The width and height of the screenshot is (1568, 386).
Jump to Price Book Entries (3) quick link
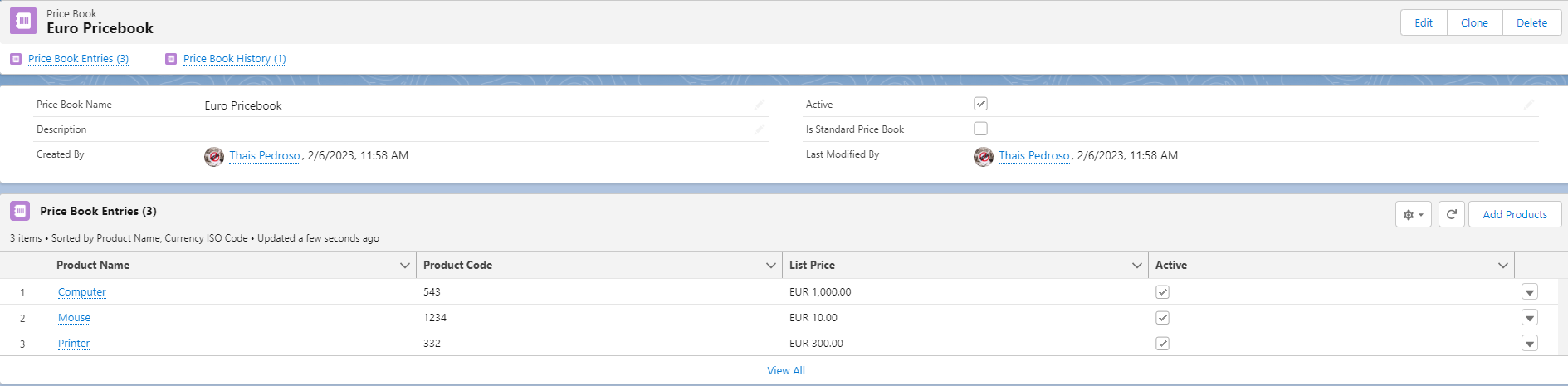pyautogui.click(x=78, y=59)
